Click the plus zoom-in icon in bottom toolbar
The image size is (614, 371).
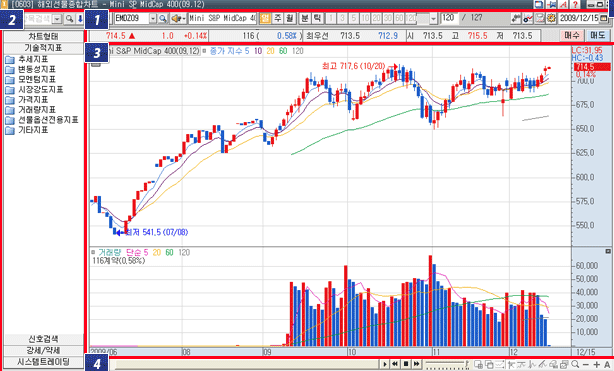[596, 364]
